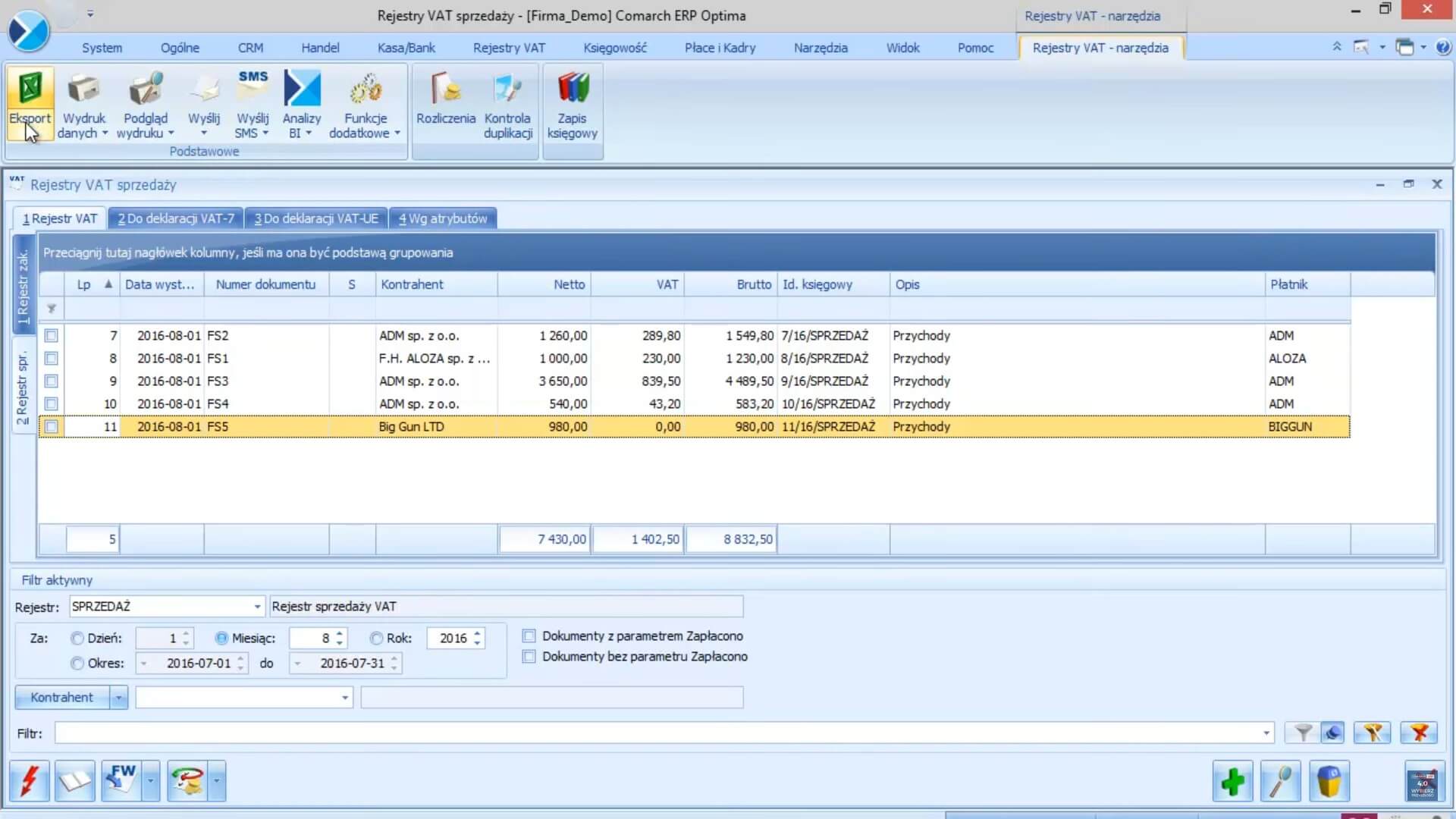Sort by Netto column header

pyautogui.click(x=544, y=284)
